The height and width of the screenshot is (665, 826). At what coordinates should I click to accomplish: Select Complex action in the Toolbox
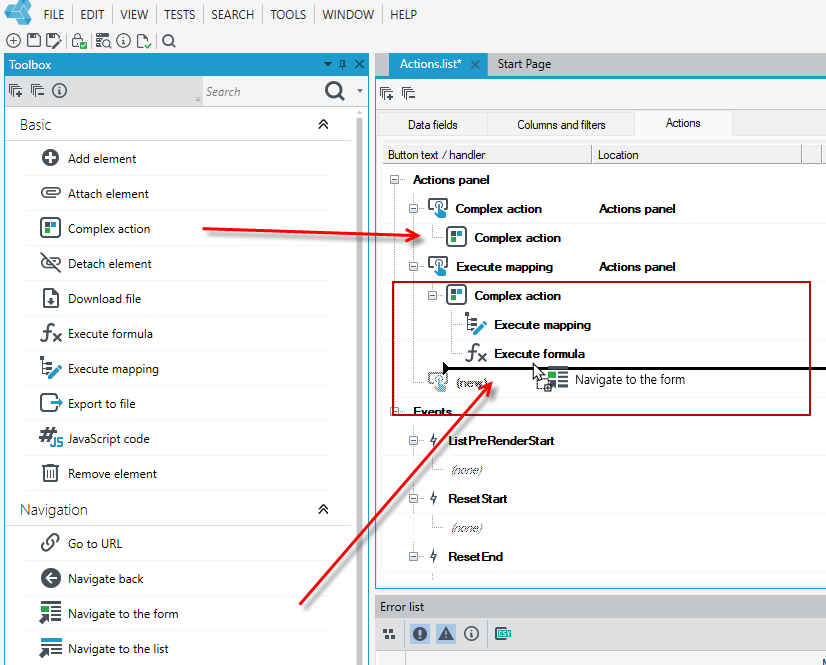point(109,229)
